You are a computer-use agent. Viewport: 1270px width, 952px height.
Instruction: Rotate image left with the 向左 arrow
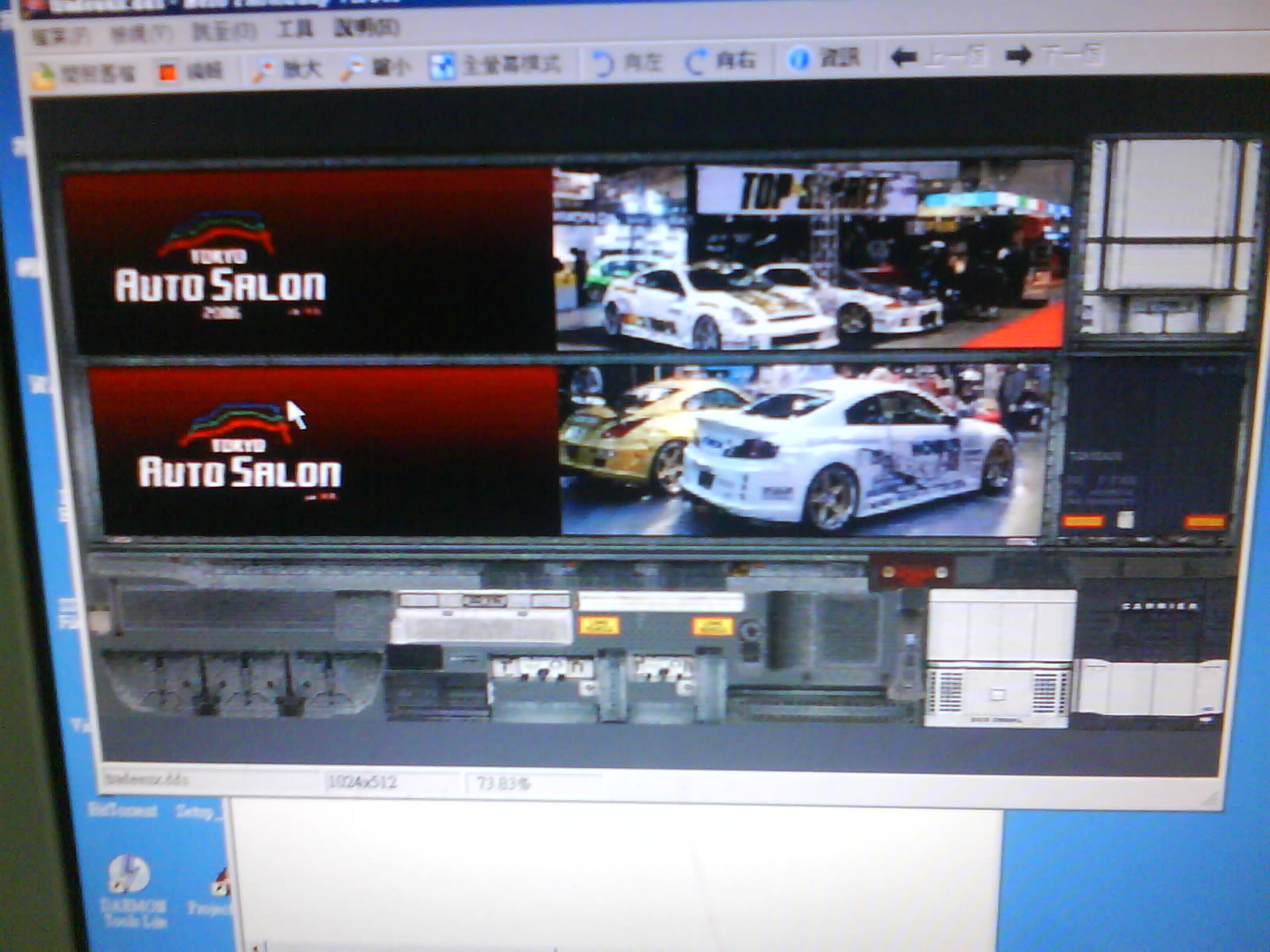pyautogui.click(x=603, y=63)
